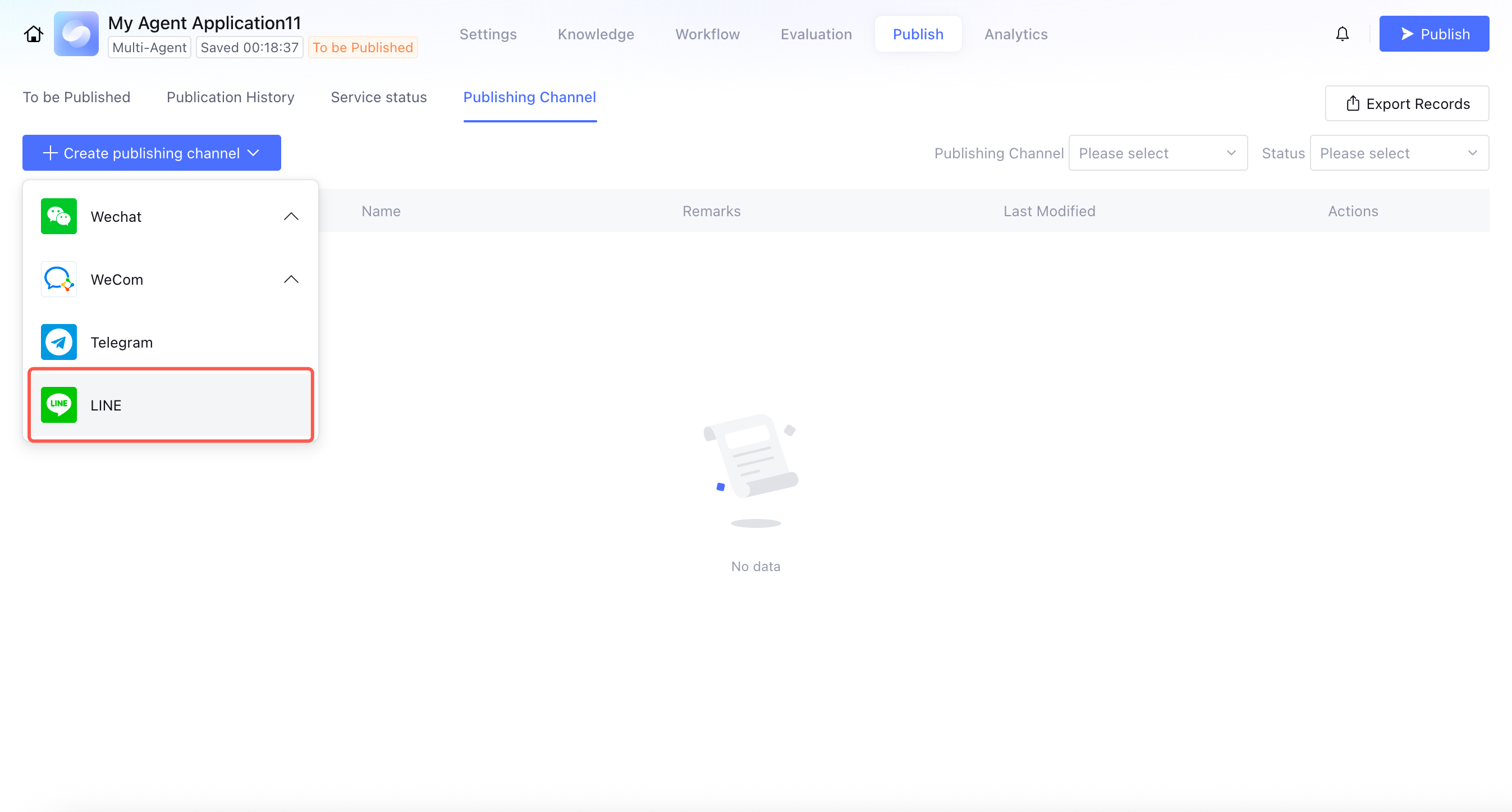Image resolution: width=1512 pixels, height=812 pixels.
Task: Open the Service status tab
Action: click(x=379, y=98)
